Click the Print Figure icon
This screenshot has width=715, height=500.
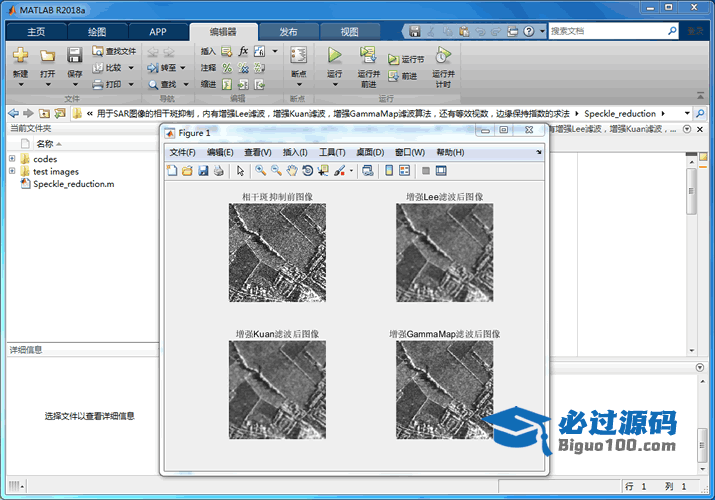click(219, 171)
